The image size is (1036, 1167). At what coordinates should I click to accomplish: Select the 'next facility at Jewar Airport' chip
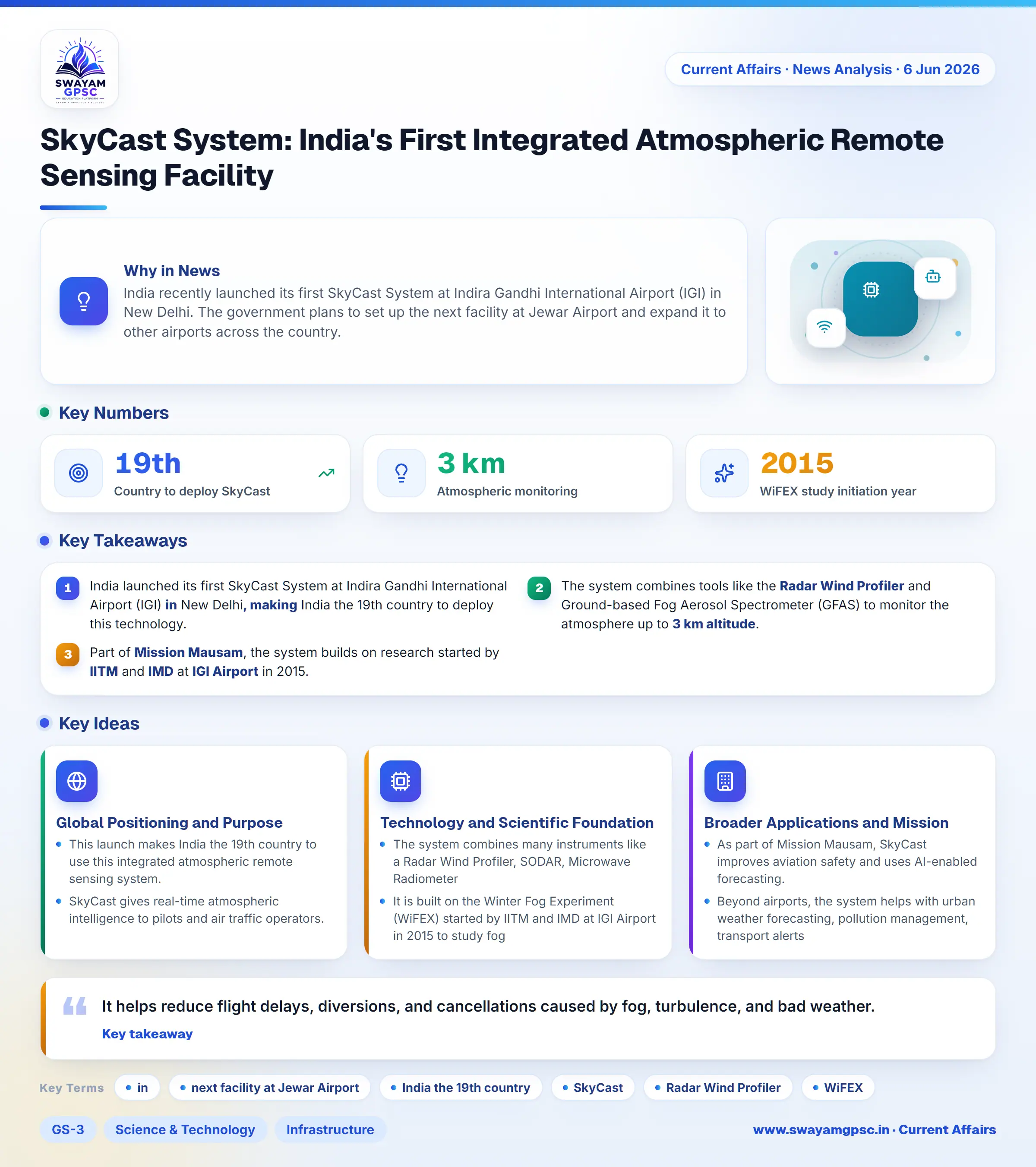269,1088
